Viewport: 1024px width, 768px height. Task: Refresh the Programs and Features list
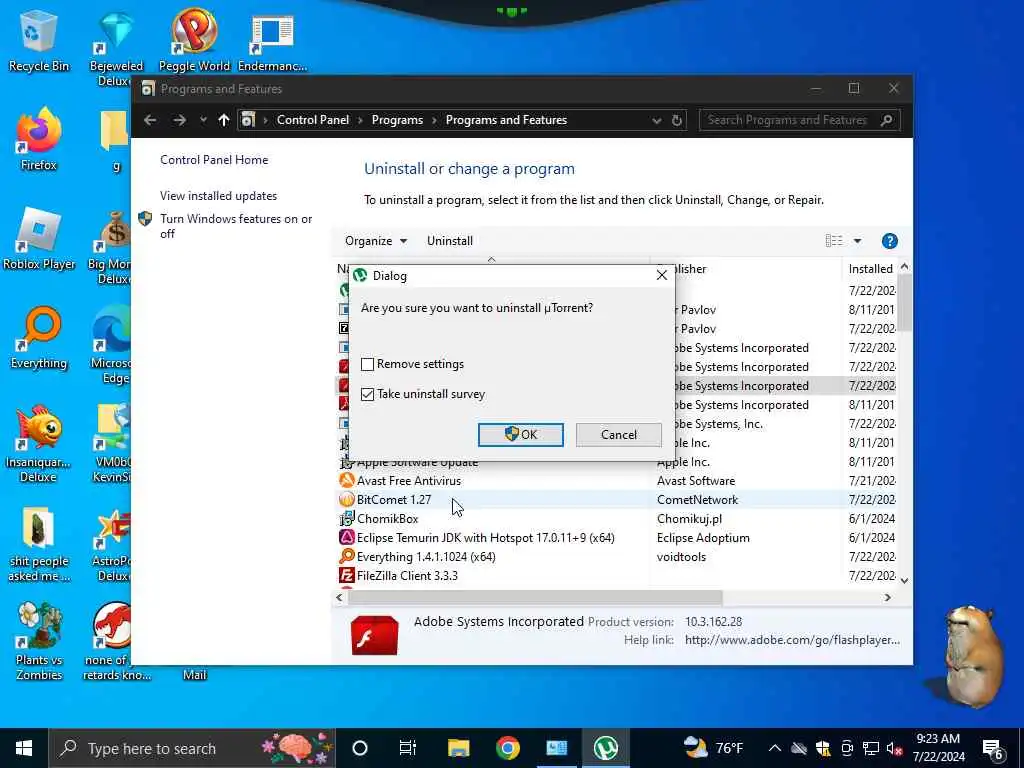coord(677,120)
